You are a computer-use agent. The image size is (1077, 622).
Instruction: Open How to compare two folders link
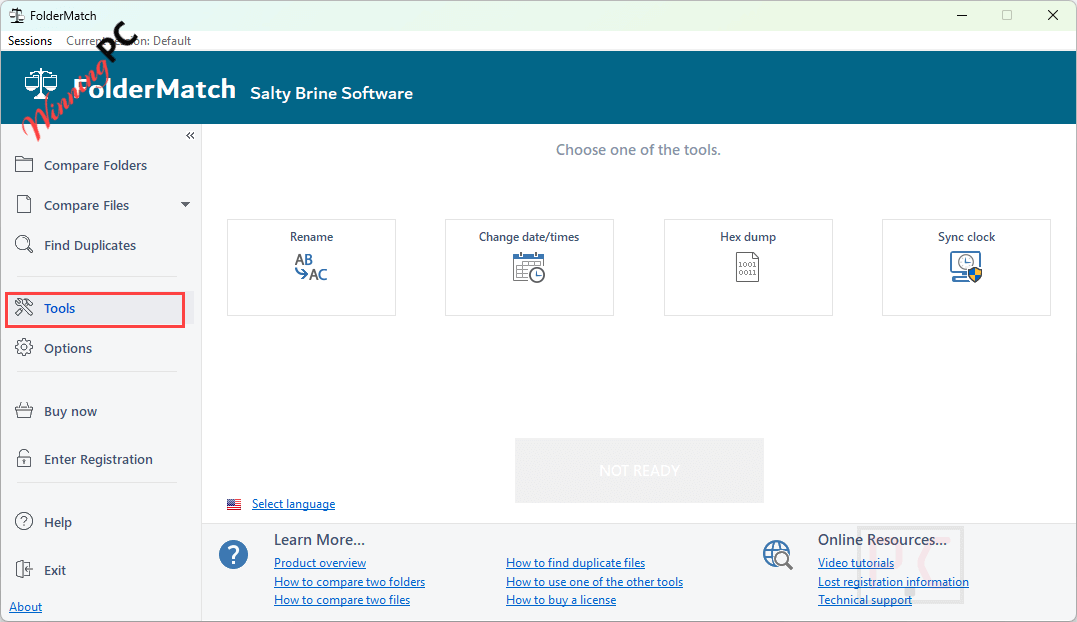(350, 582)
